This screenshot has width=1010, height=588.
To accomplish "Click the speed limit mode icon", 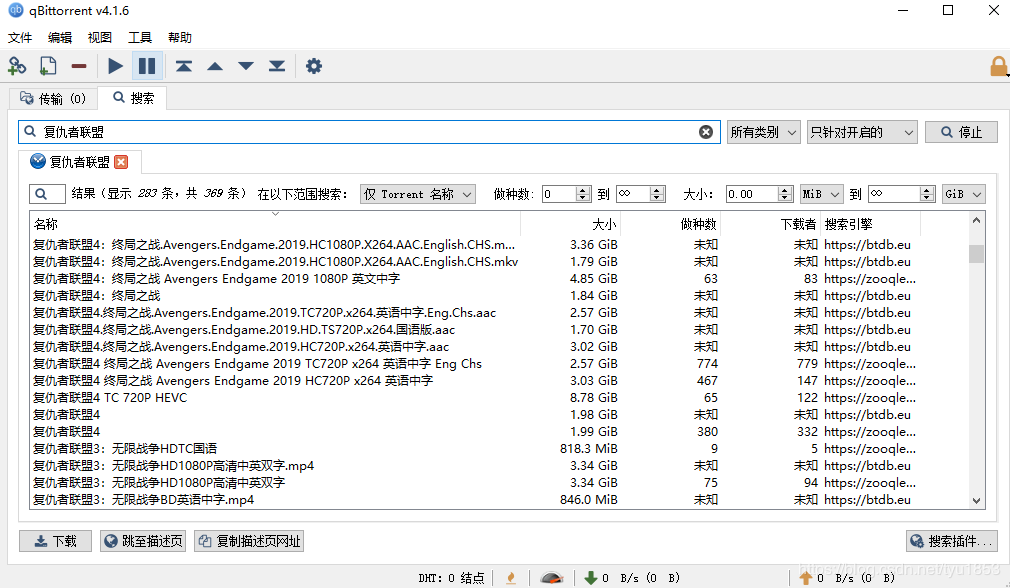I will (x=551, y=578).
